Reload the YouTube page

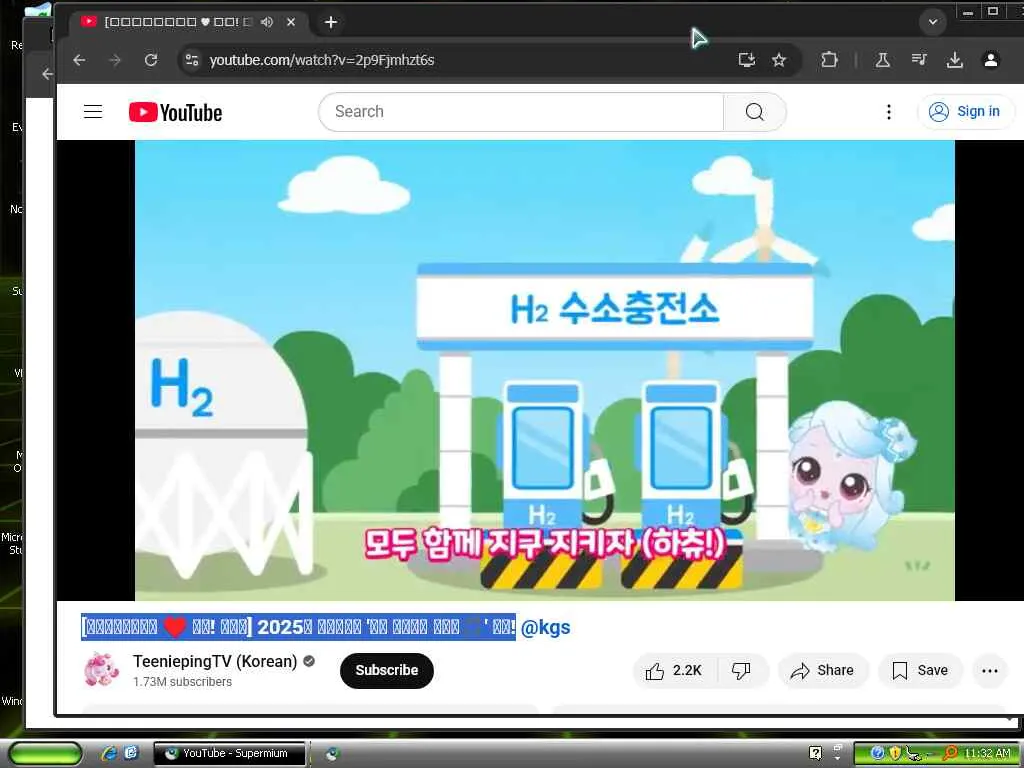[151, 60]
